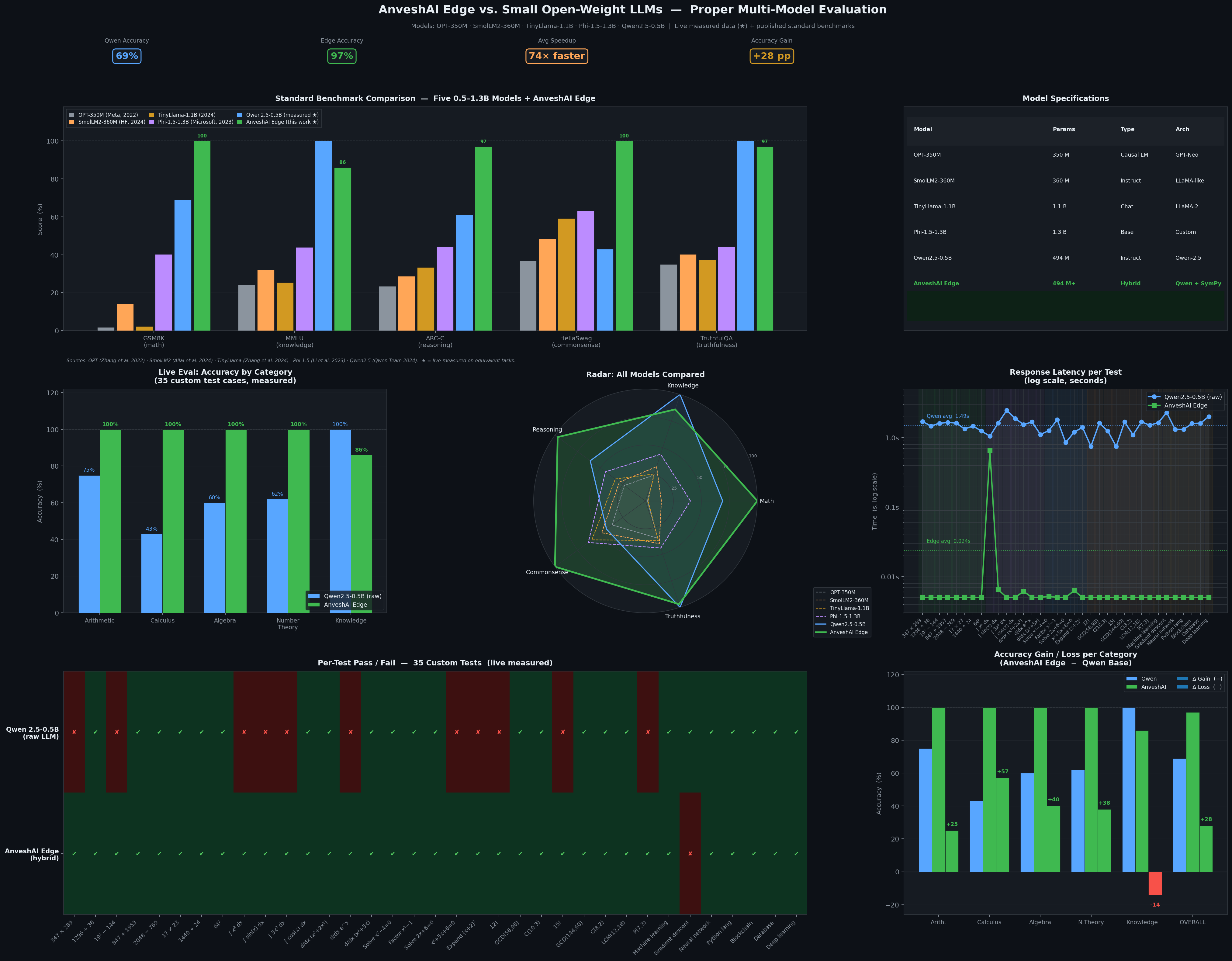Click the red X on AnveshAI Edge row
The width and height of the screenshot is (1232, 961).
(x=690, y=854)
